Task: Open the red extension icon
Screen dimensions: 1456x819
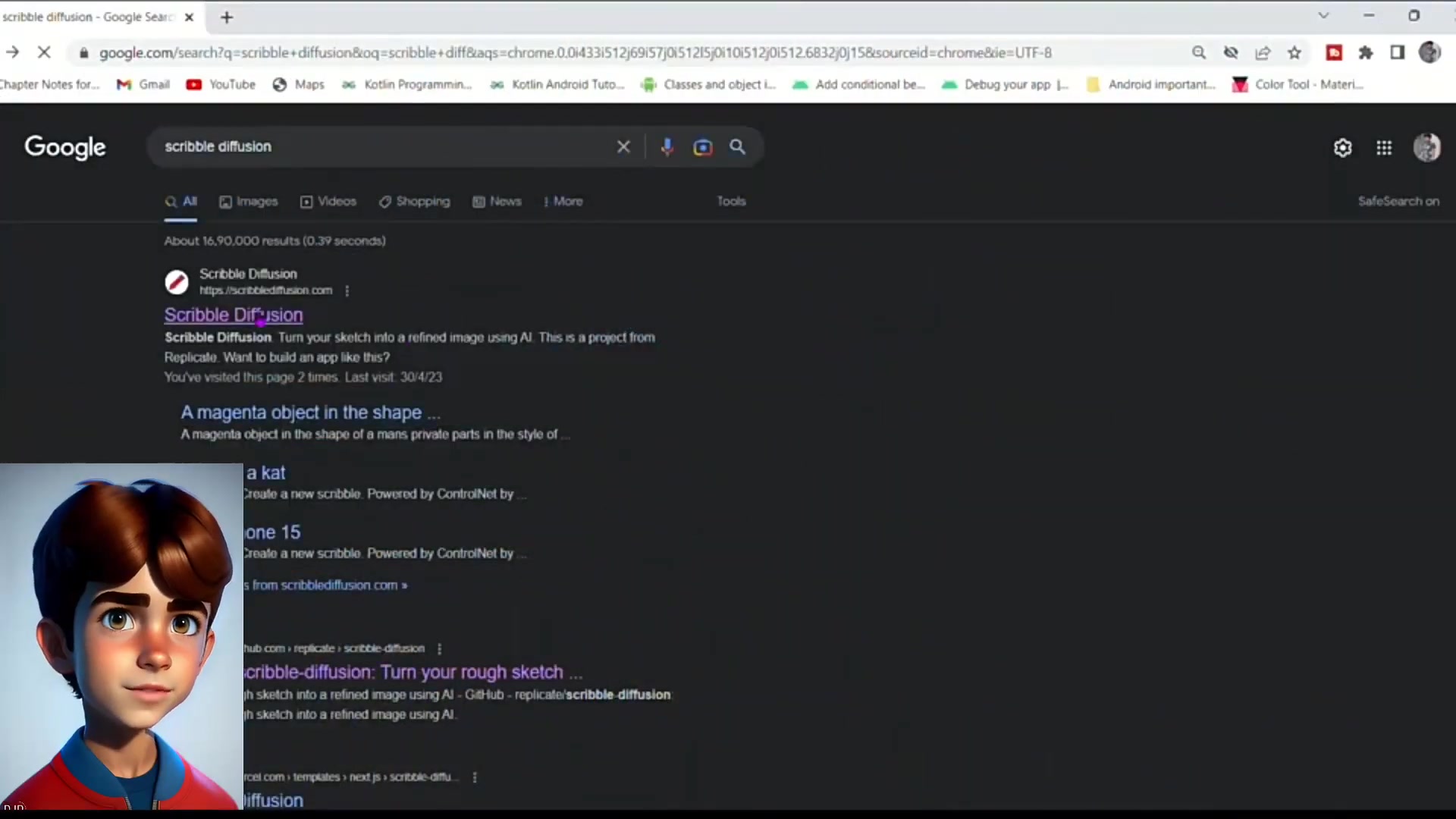Action: [1334, 52]
